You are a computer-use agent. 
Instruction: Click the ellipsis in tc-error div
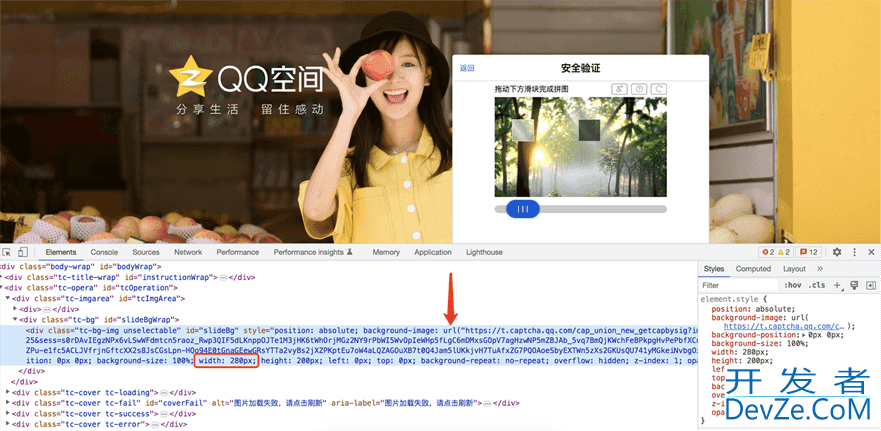pyautogui.click(x=156, y=425)
